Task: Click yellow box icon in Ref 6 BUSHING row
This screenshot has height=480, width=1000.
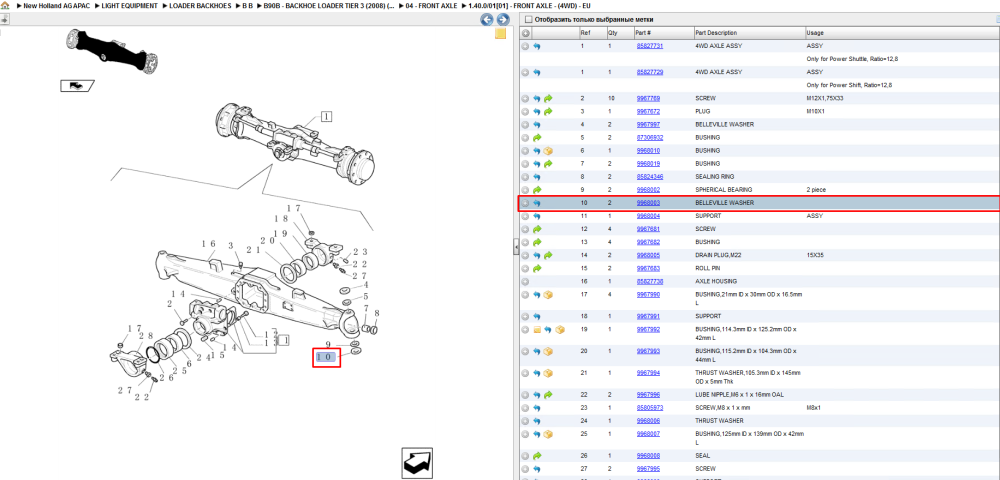Action: click(x=548, y=151)
